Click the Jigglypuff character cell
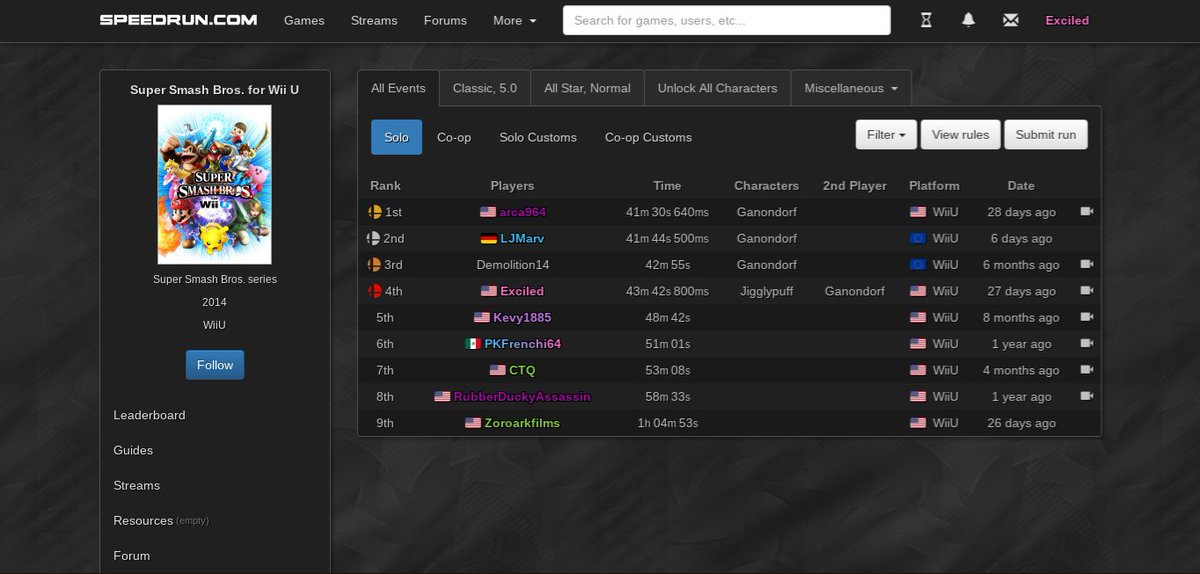The height and width of the screenshot is (574, 1200). pyautogui.click(x=767, y=291)
